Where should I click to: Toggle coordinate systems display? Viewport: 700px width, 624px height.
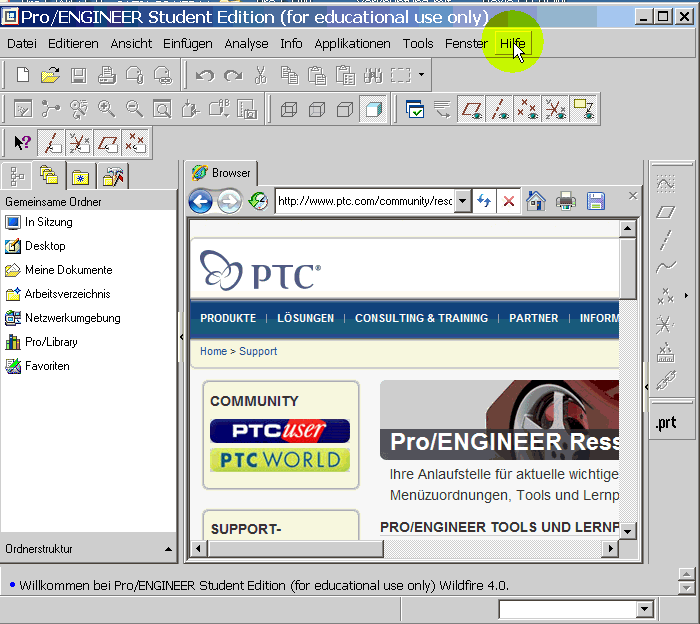point(555,109)
